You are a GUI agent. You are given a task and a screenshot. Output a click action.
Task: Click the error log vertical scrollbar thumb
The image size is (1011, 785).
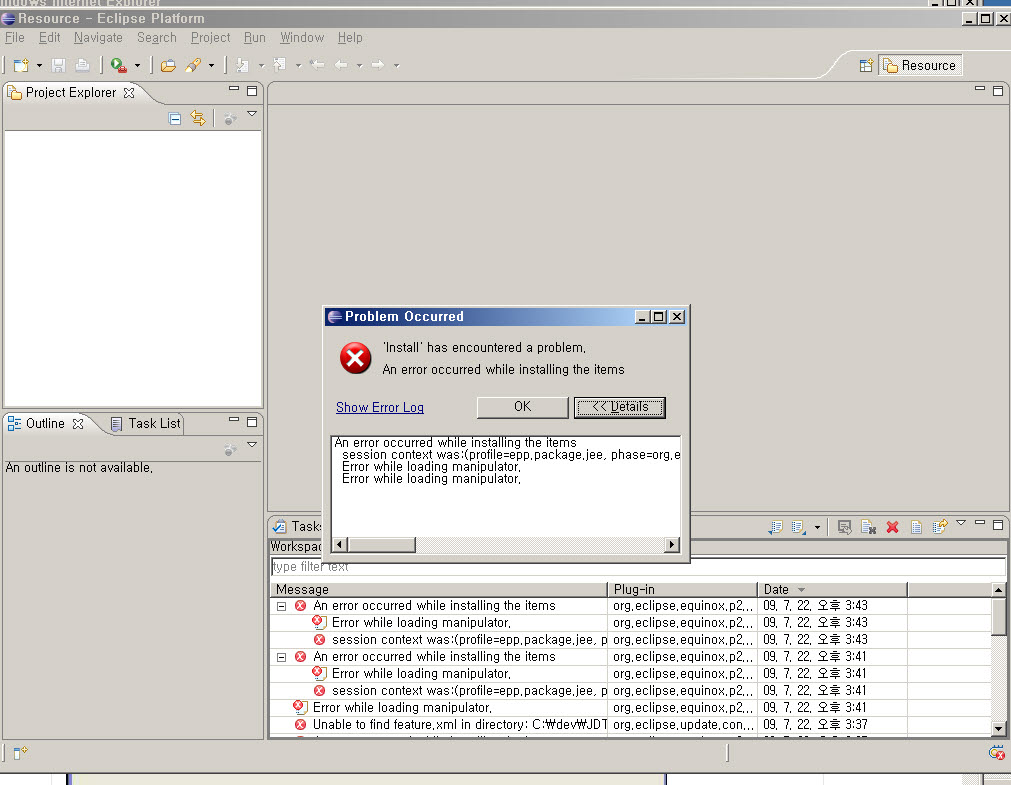tap(998, 617)
